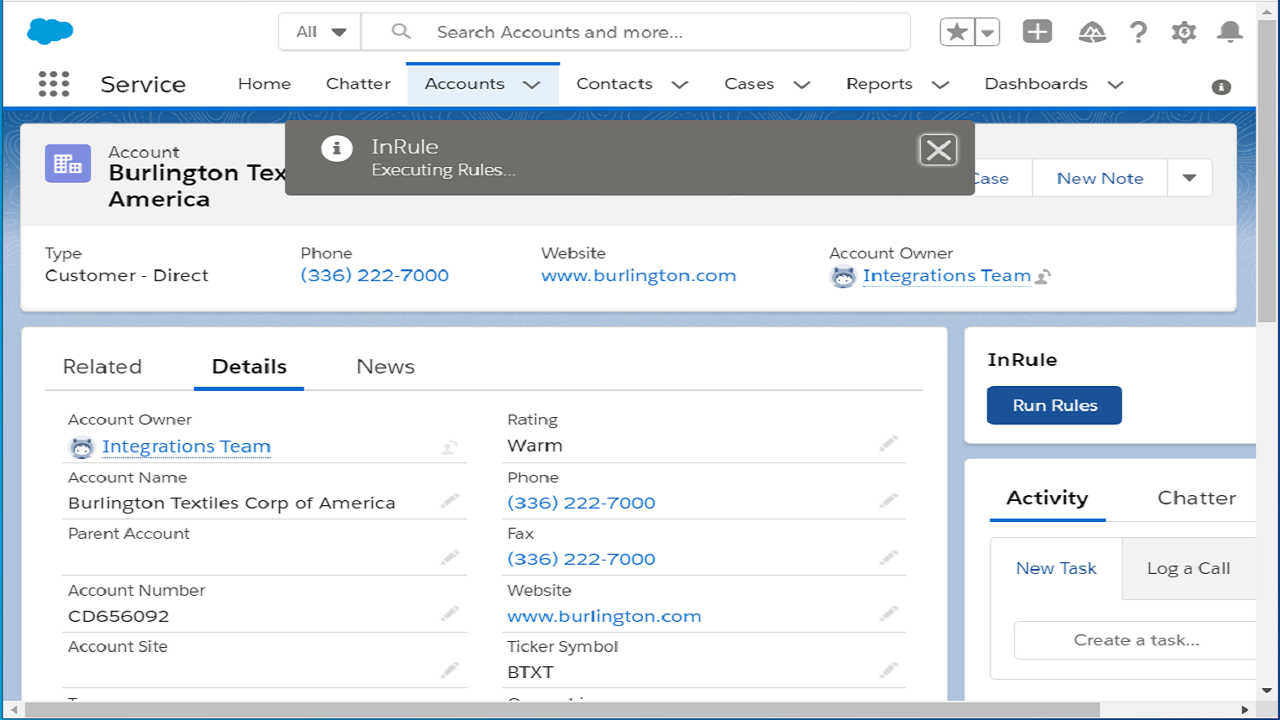Open the Contacts navigation tab
This screenshot has width=1280, height=720.
pos(614,84)
